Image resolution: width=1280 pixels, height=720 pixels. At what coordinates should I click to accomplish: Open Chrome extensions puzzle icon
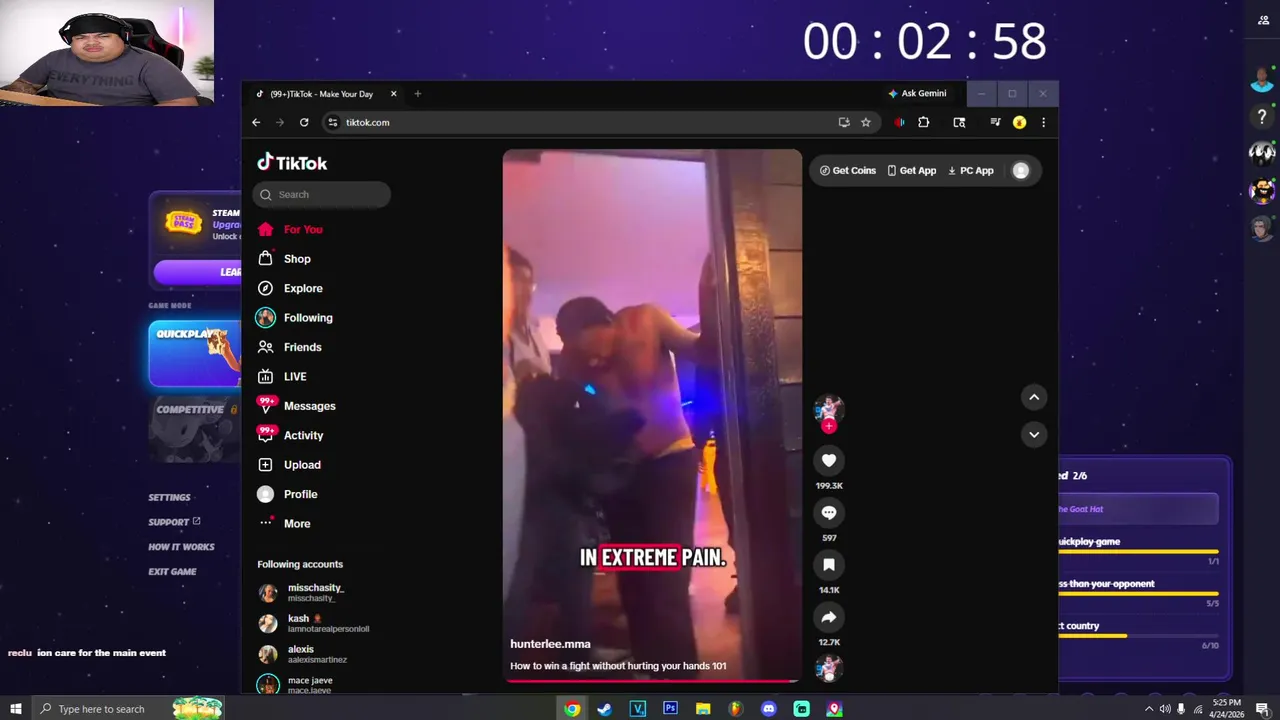tap(924, 122)
